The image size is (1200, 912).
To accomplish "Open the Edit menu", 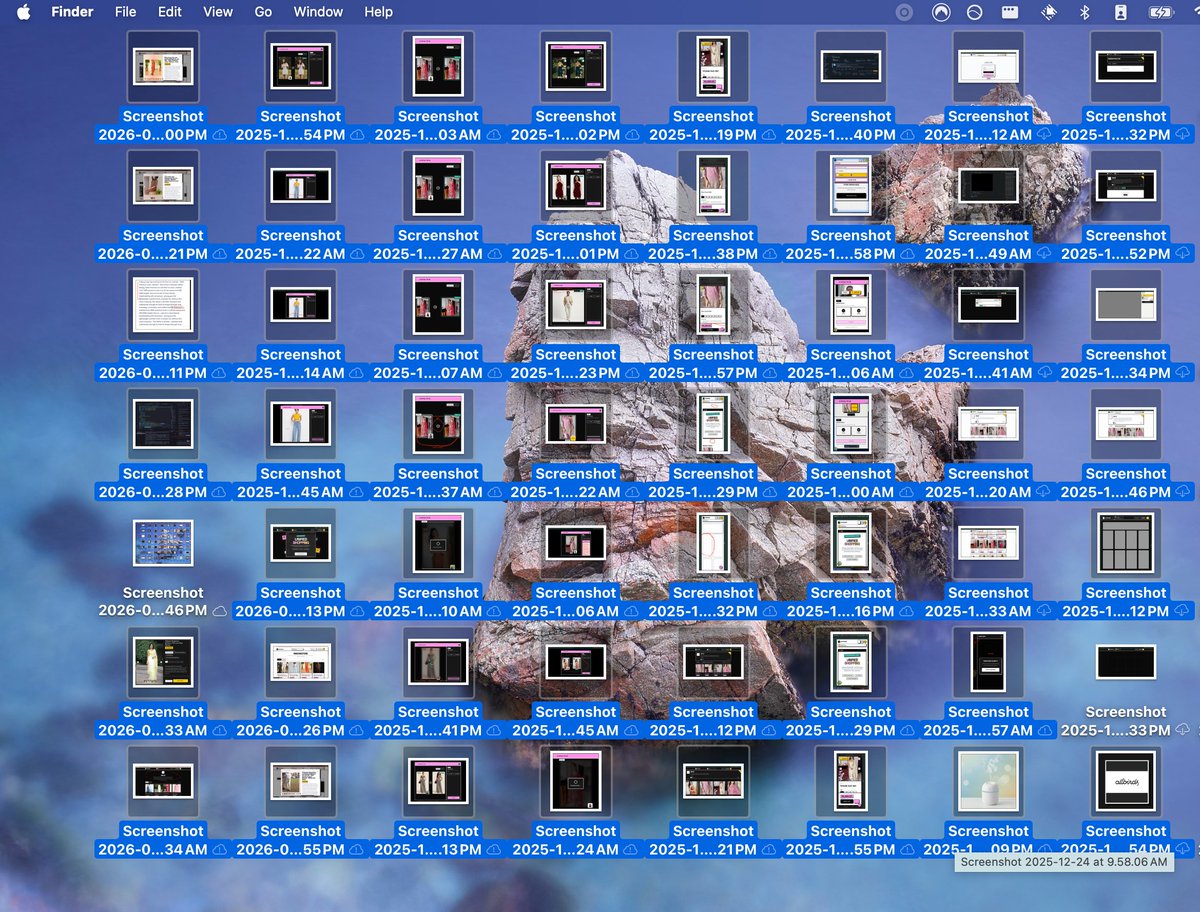I will coord(170,12).
